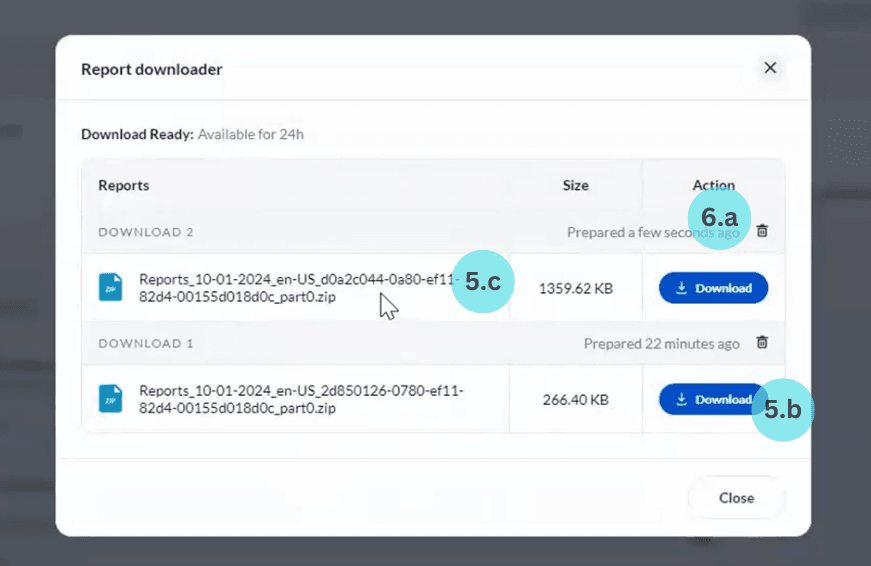Delete Download 2 with its trash icon

762,231
